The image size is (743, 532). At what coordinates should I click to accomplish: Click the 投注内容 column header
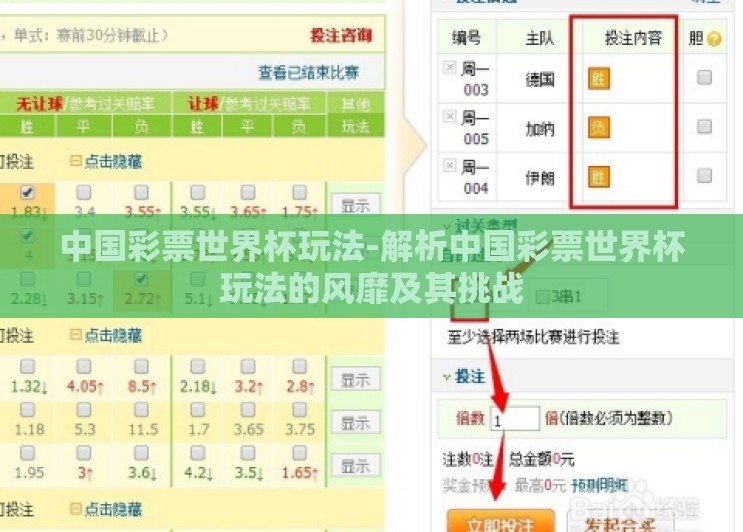point(633,38)
